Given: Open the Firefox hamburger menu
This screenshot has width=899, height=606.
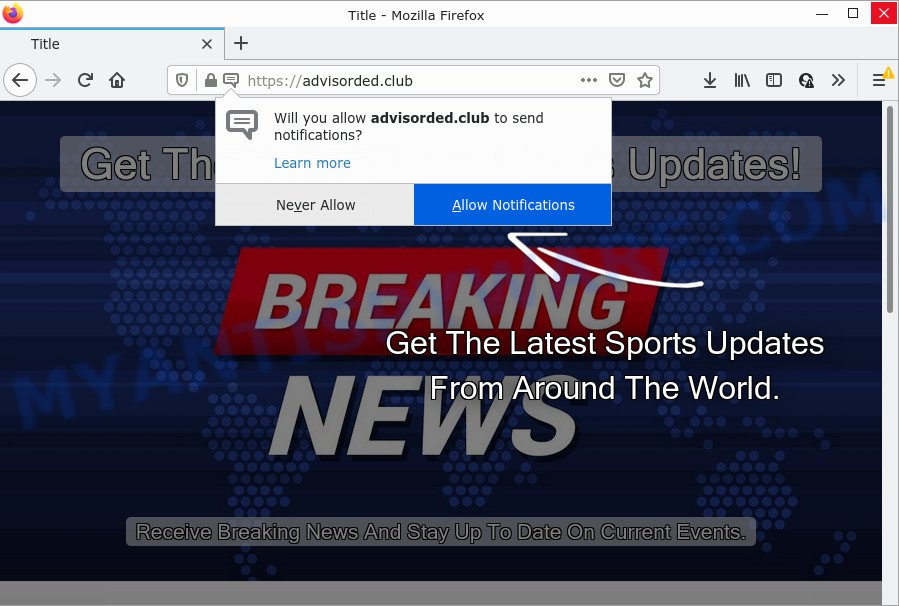Looking at the screenshot, I should [x=880, y=80].
